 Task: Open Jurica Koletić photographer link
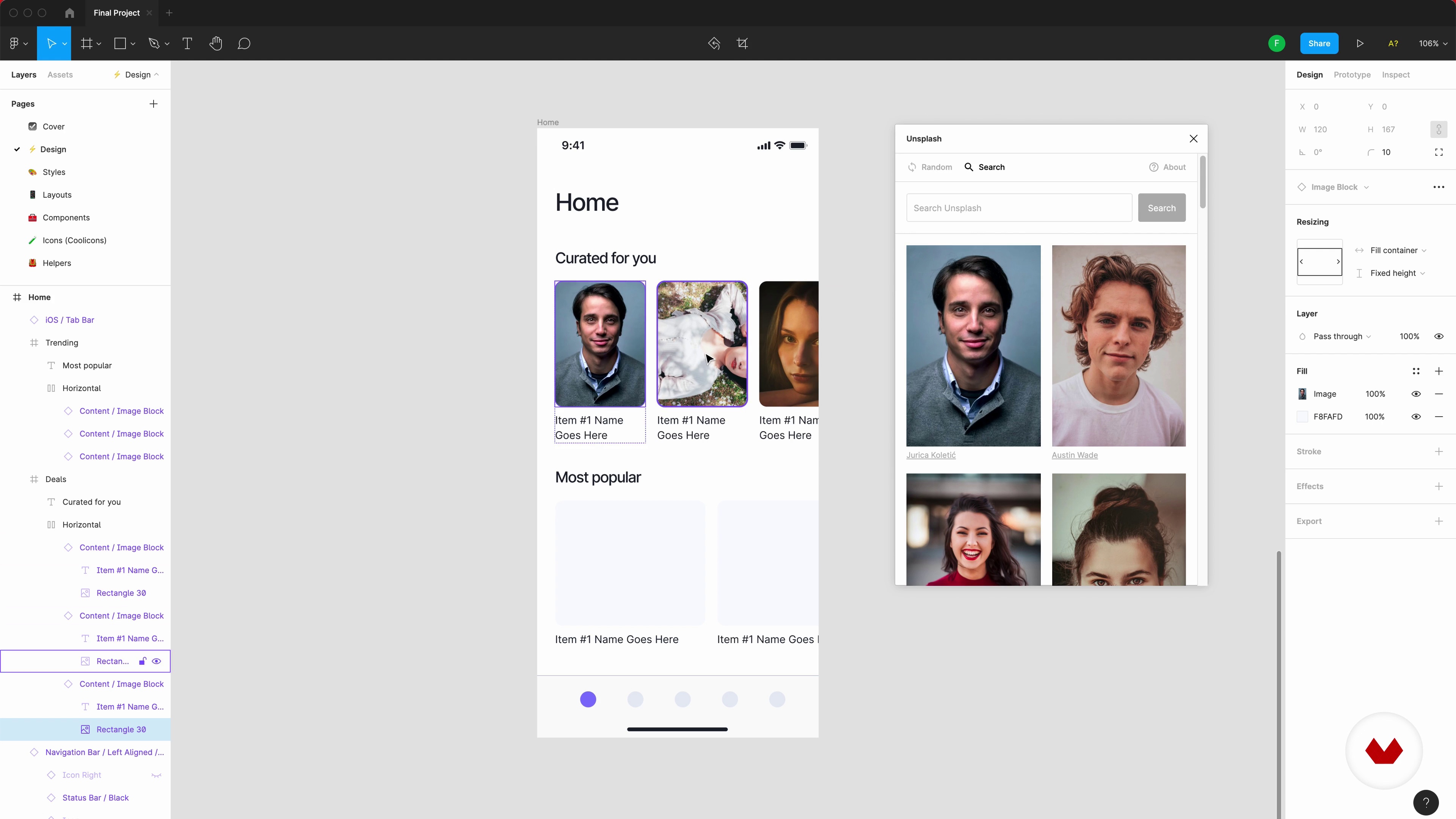tap(931, 455)
